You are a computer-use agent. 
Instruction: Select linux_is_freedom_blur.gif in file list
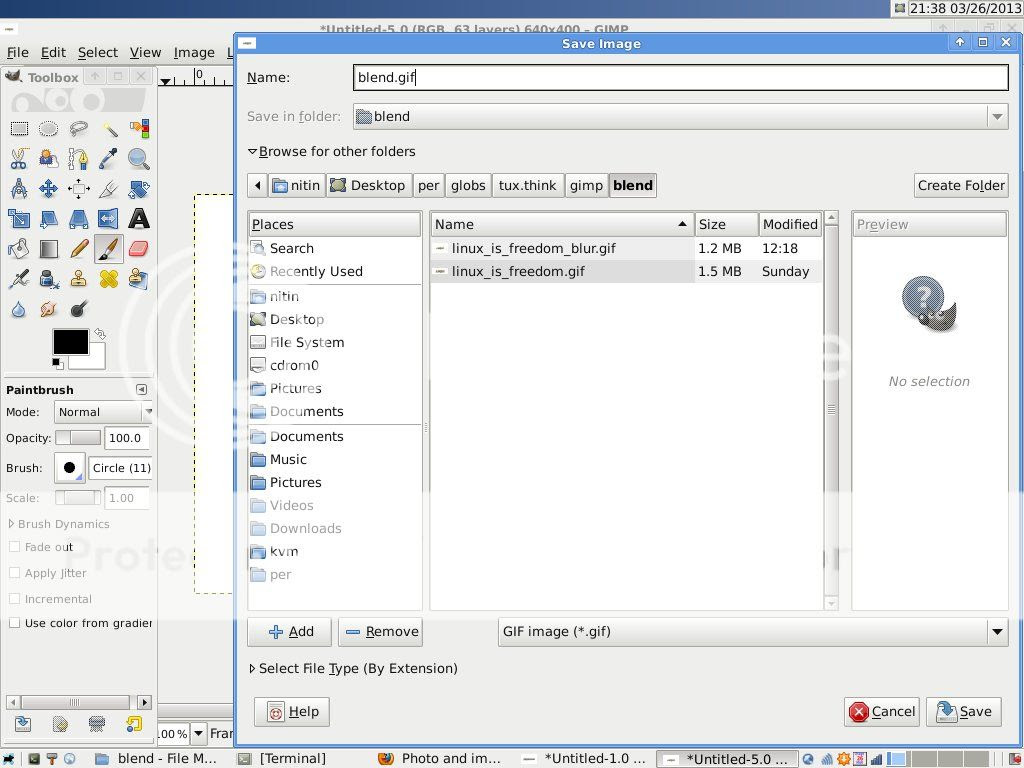(626, 248)
